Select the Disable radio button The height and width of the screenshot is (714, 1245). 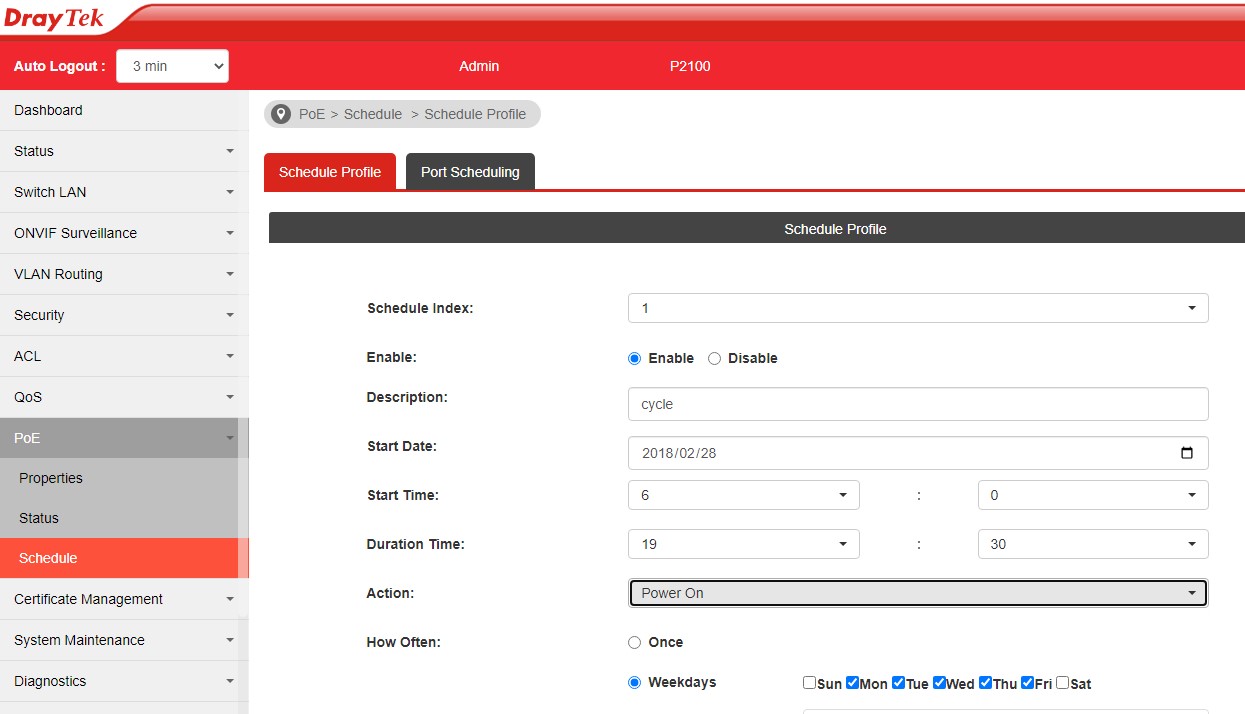click(714, 358)
